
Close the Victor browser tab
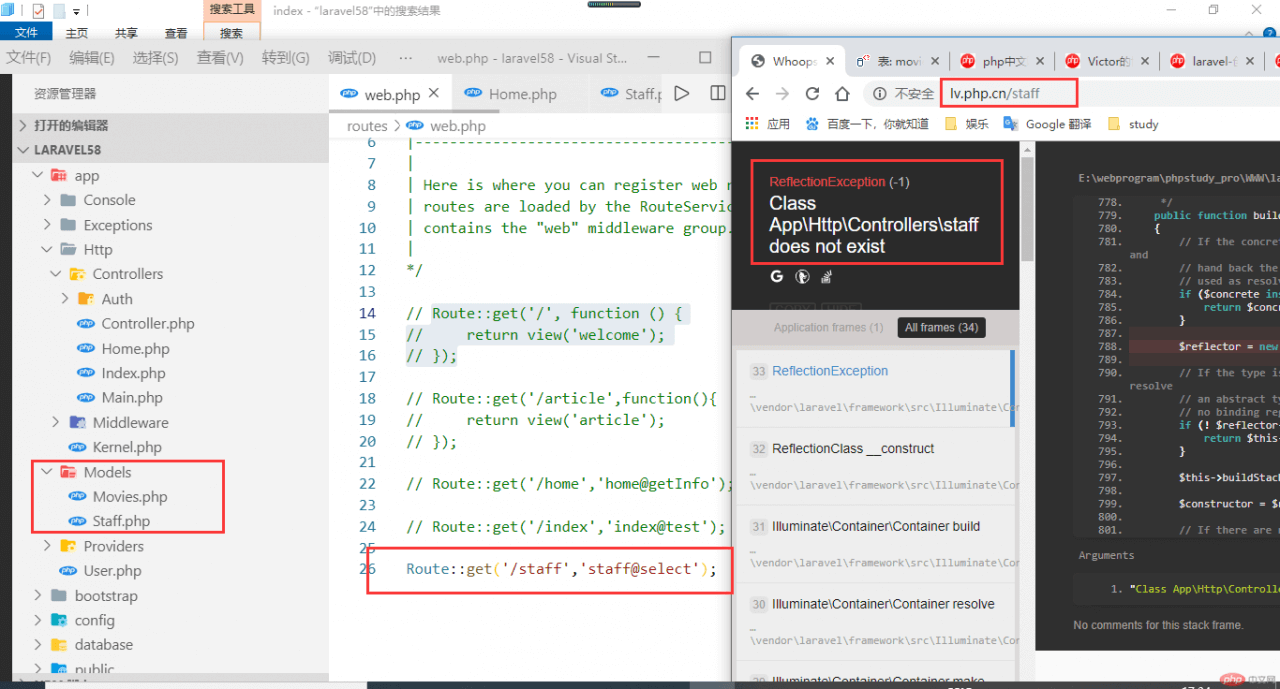point(1144,61)
